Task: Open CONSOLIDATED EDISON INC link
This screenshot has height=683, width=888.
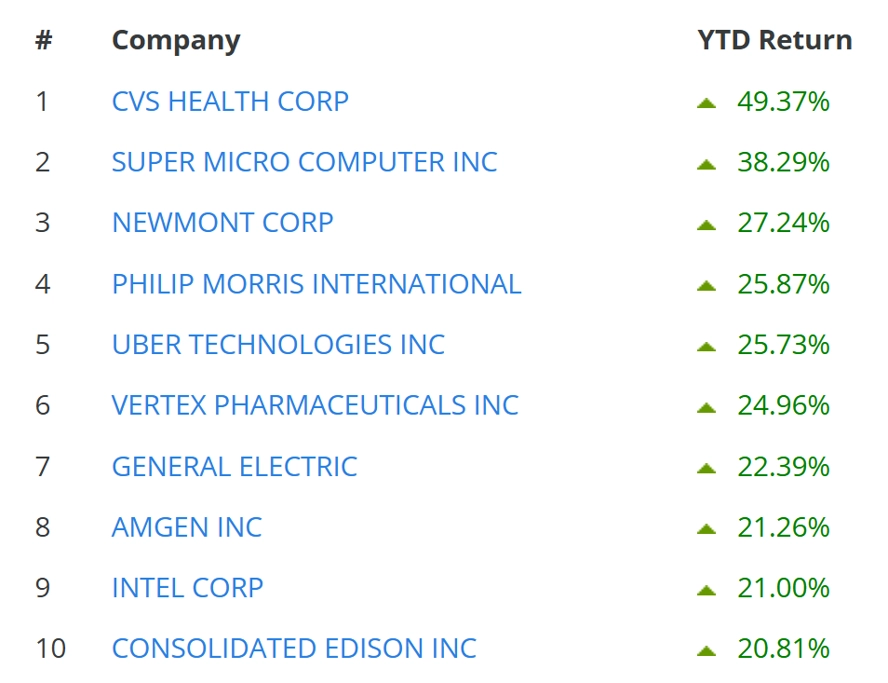Action: point(294,648)
